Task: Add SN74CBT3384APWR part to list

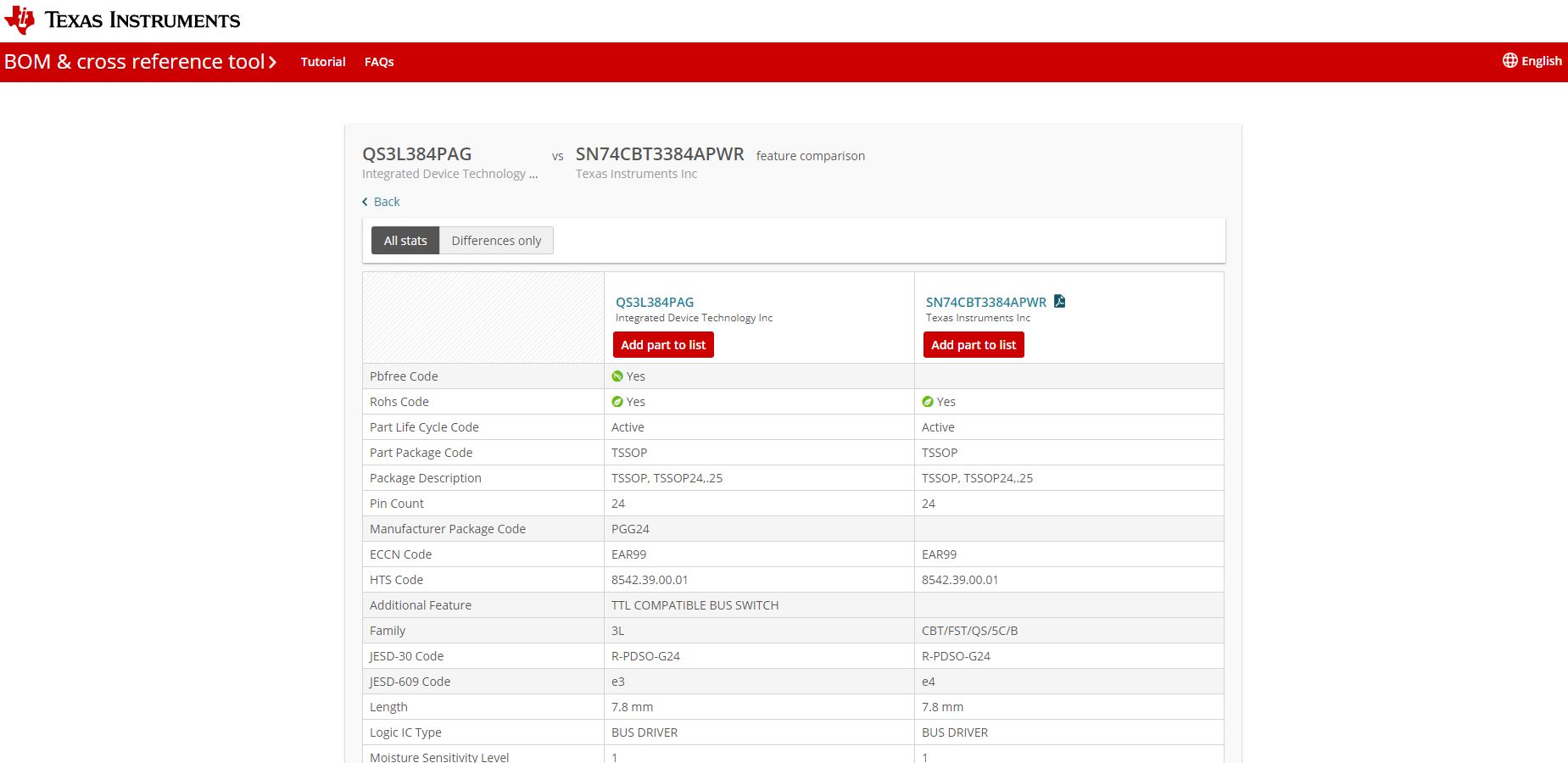Action: coord(974,345)
